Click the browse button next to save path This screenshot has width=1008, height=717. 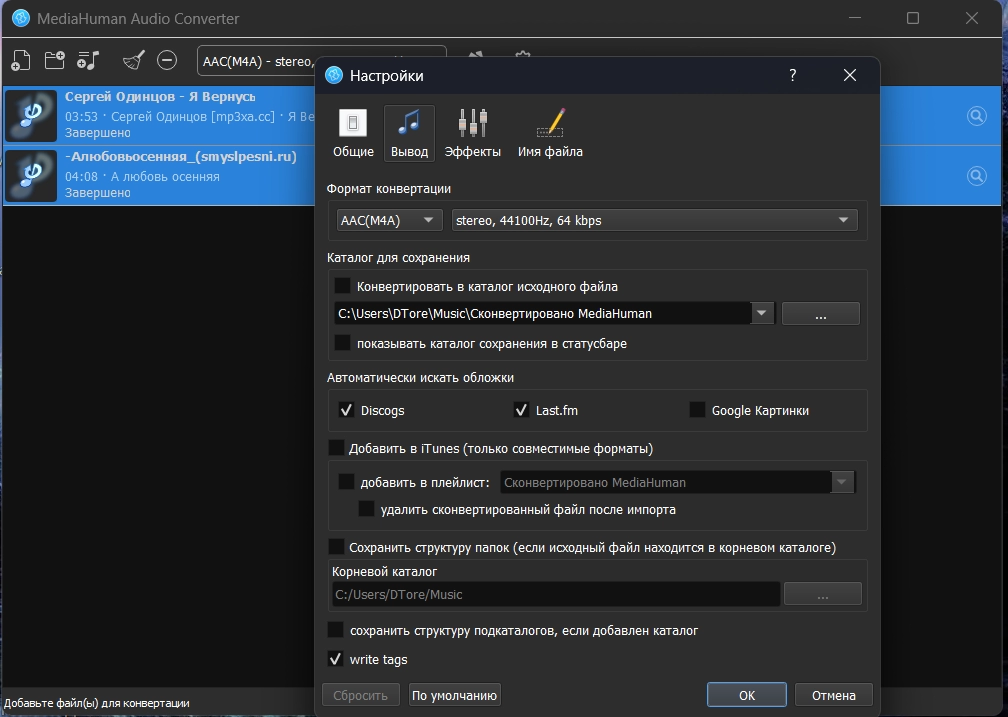point(820,314)
